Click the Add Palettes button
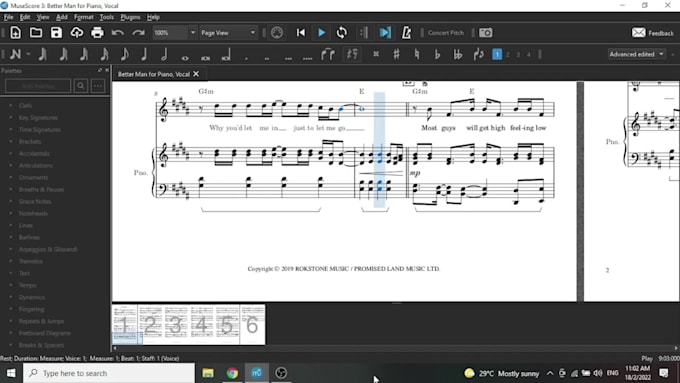The image size is (680, 383). pyautogui.click(x=38, y=86)
